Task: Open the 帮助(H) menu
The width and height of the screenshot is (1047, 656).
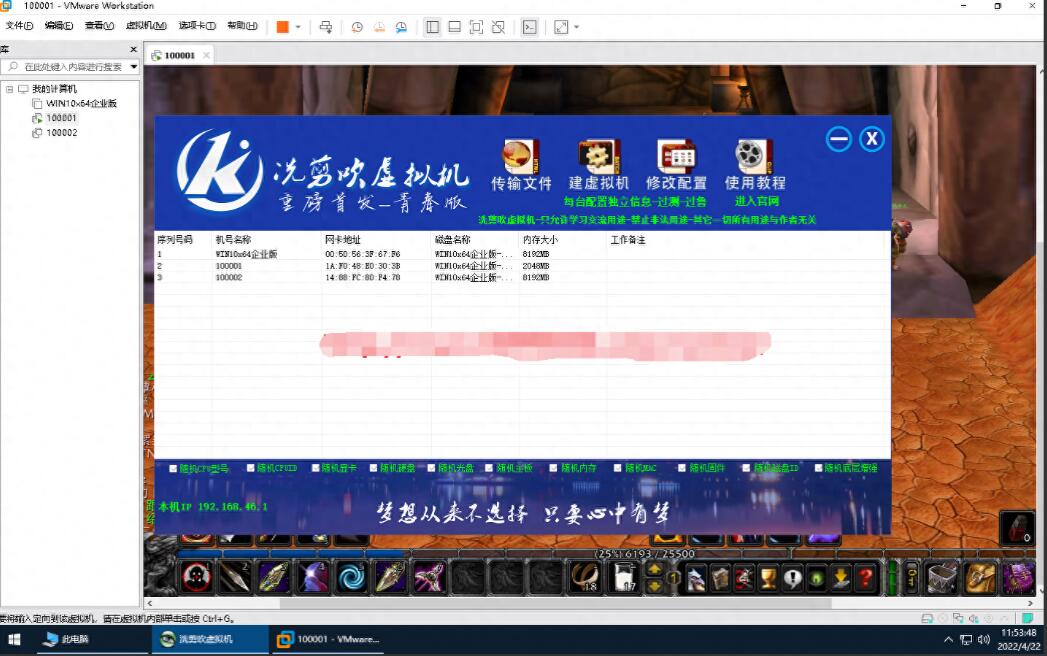Action: [242, 25]
